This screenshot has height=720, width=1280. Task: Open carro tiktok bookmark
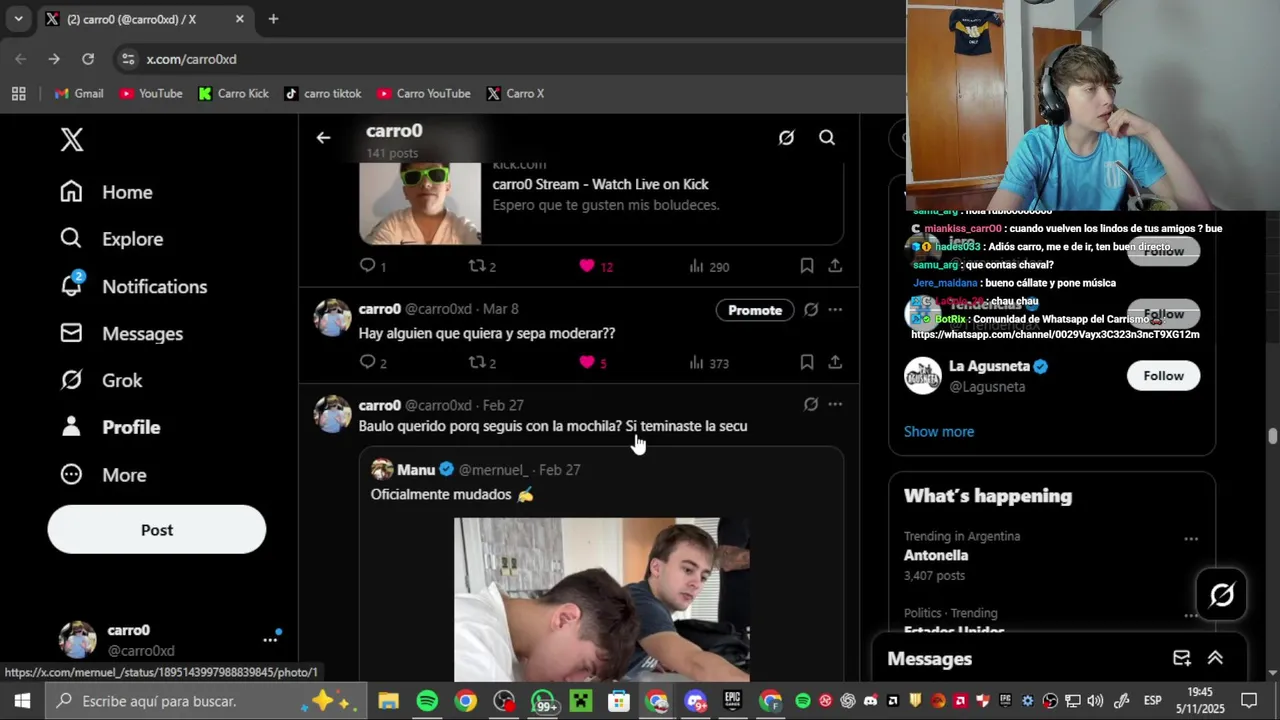coord(323,93)
